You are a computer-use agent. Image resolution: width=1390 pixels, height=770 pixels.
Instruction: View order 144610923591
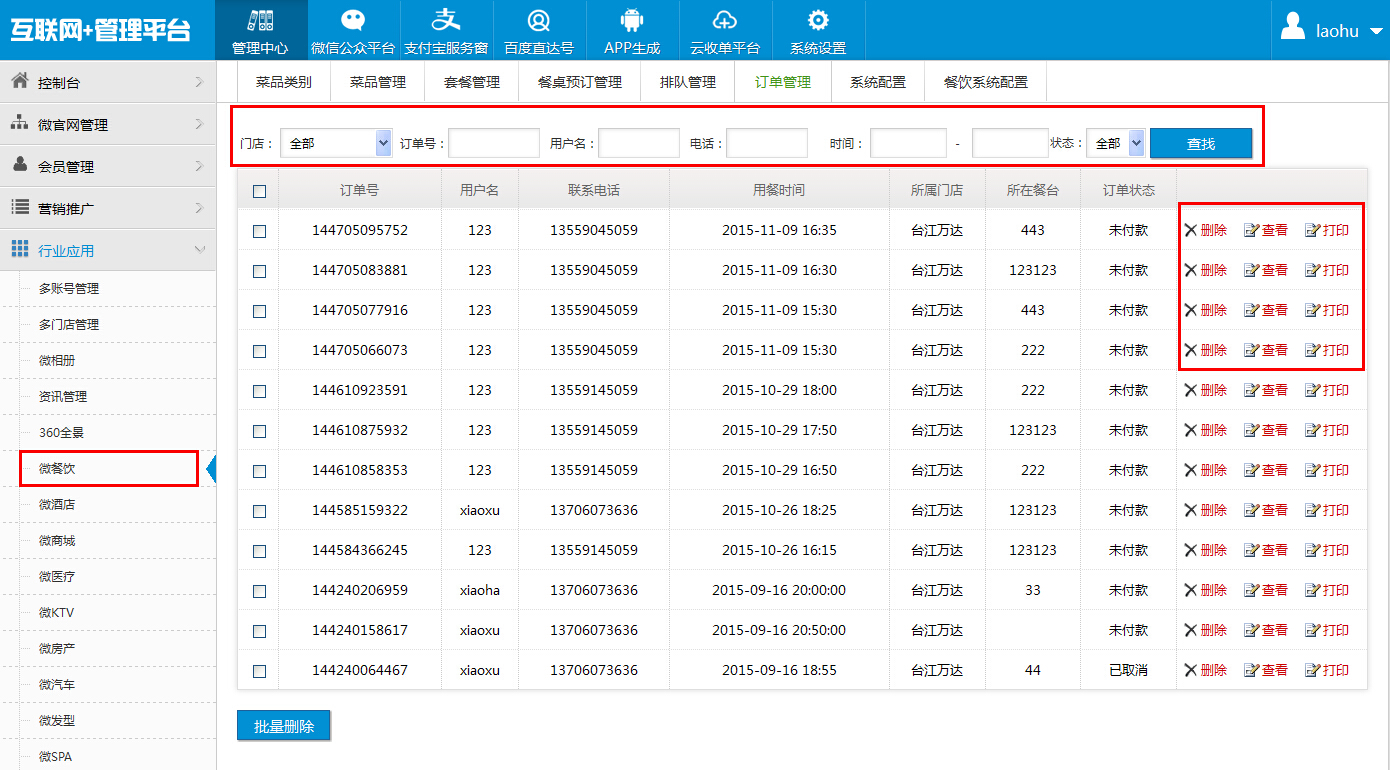pos(1266,390)
